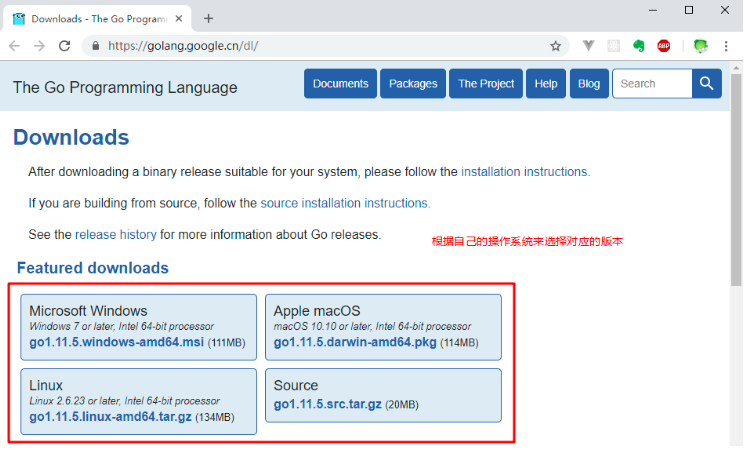Viewport: 745px width, 461px height.
Task: Minimize the browser window
Action: click(x=653, y=10)
